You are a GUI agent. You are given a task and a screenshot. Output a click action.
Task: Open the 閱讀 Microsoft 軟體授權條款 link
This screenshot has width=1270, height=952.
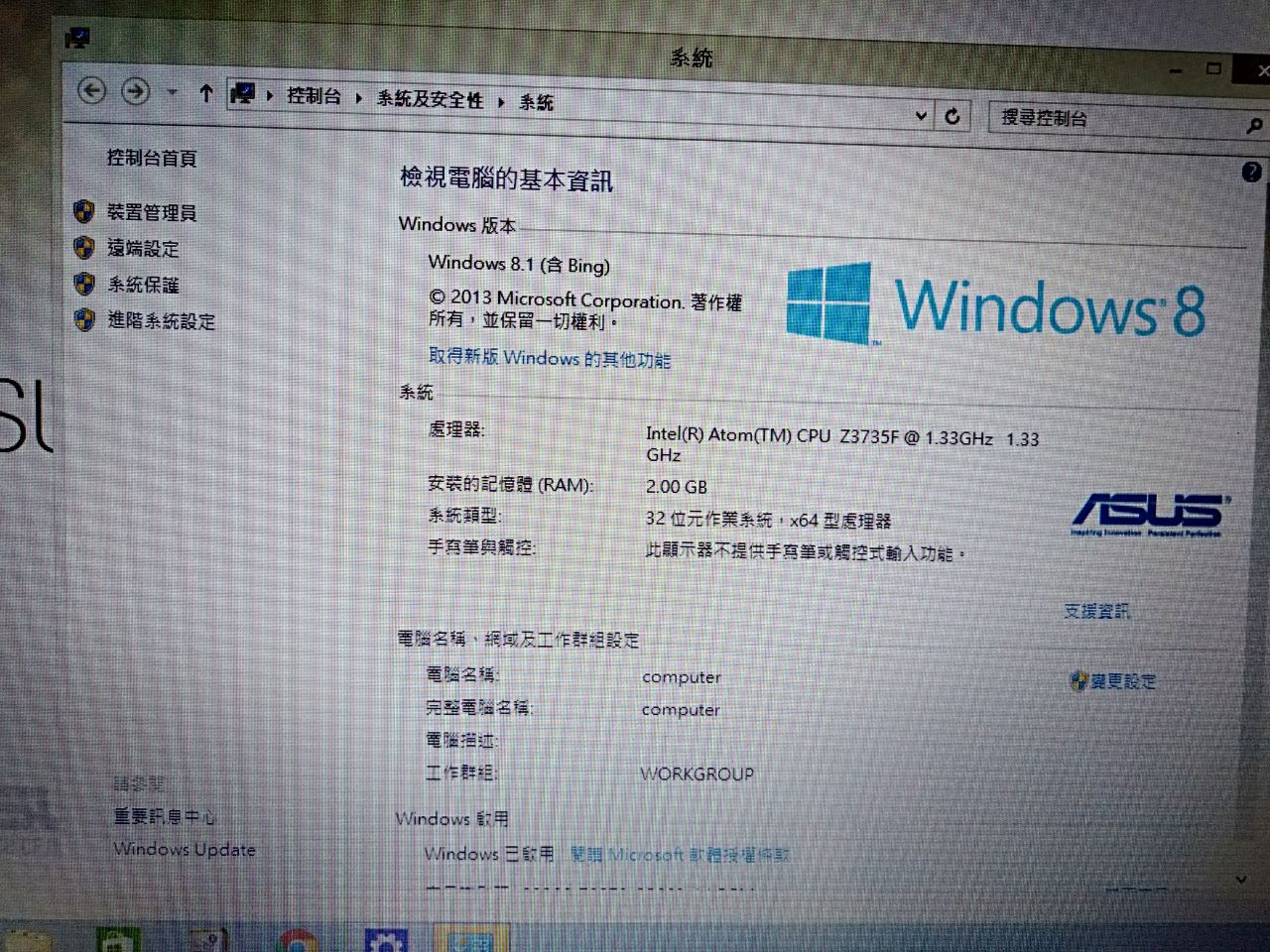[x=681, y=854]
